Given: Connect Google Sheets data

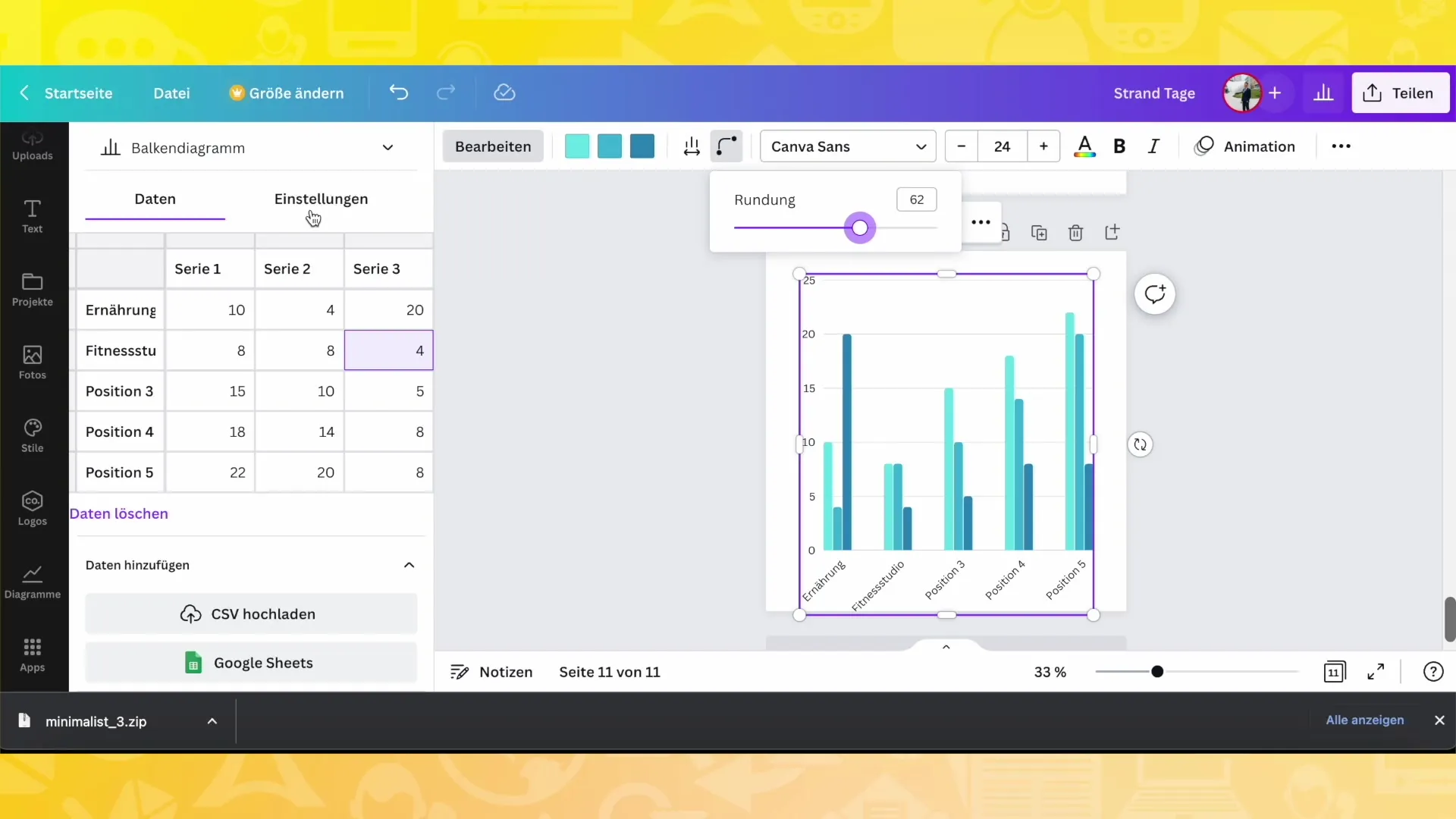Looking at the screenshot, I should (x=251, y=663).
